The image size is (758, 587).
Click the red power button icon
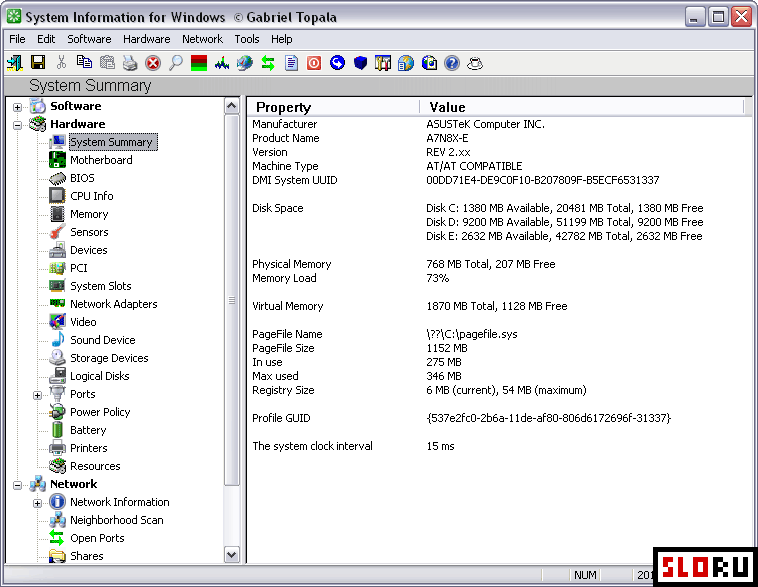(314, 63)
